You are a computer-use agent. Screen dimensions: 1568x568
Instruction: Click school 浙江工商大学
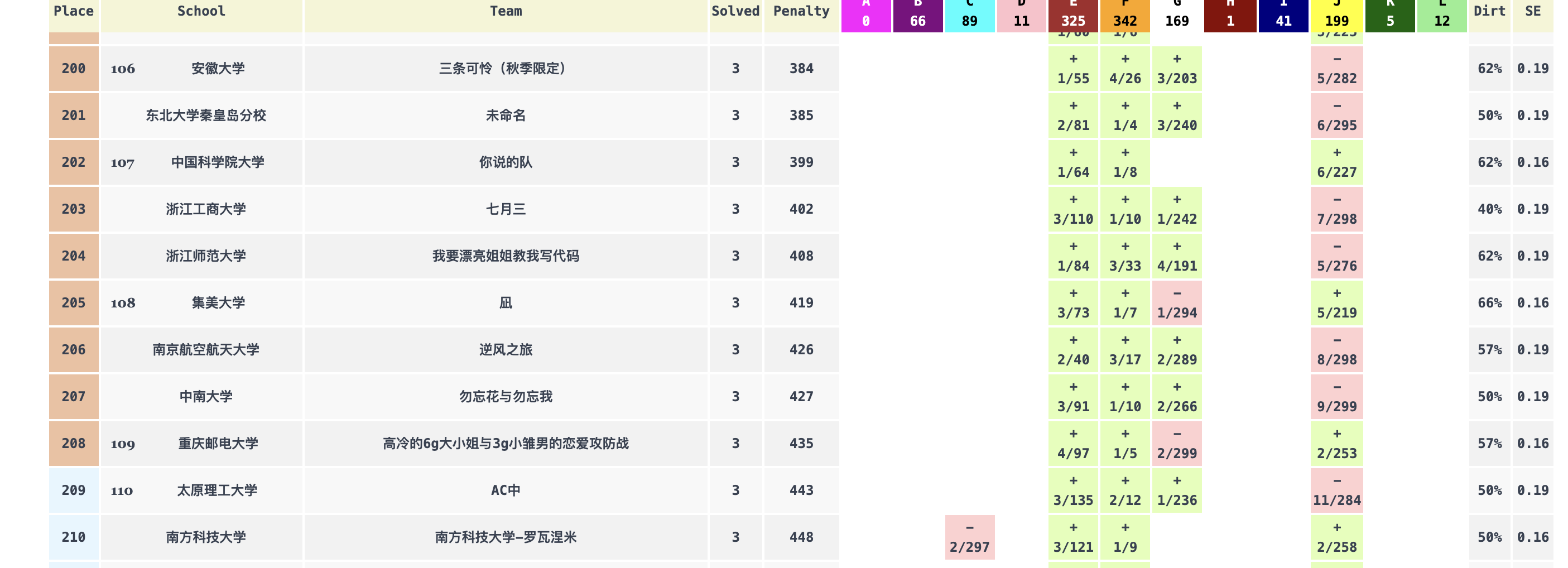click(x=206, y=209)
